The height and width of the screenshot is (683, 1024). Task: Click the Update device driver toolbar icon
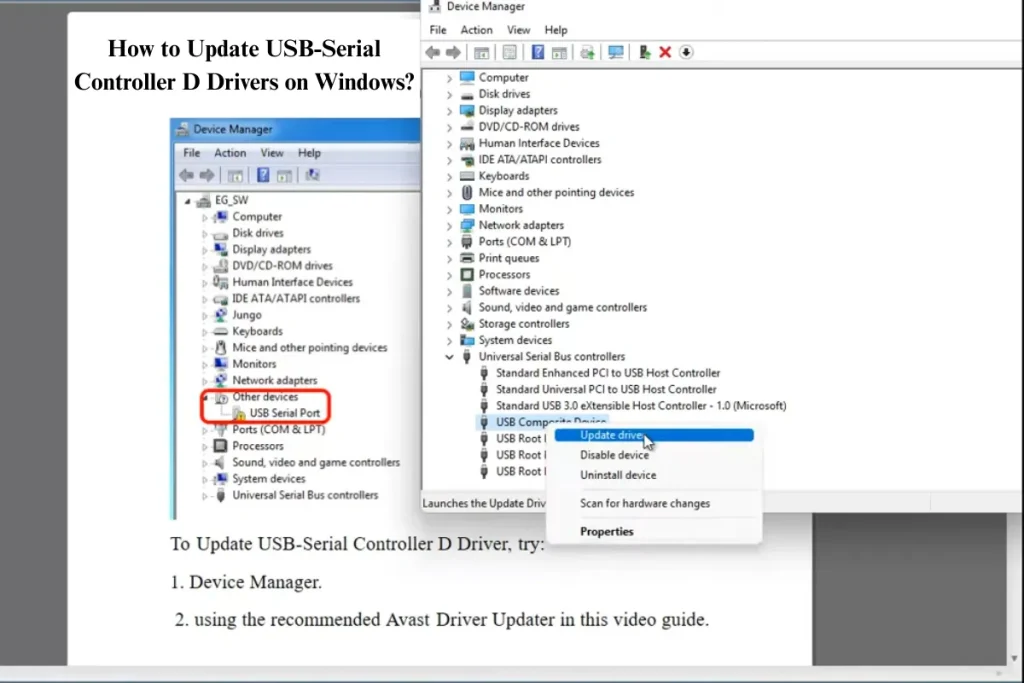pyautogui.click(x=645, y=52)
